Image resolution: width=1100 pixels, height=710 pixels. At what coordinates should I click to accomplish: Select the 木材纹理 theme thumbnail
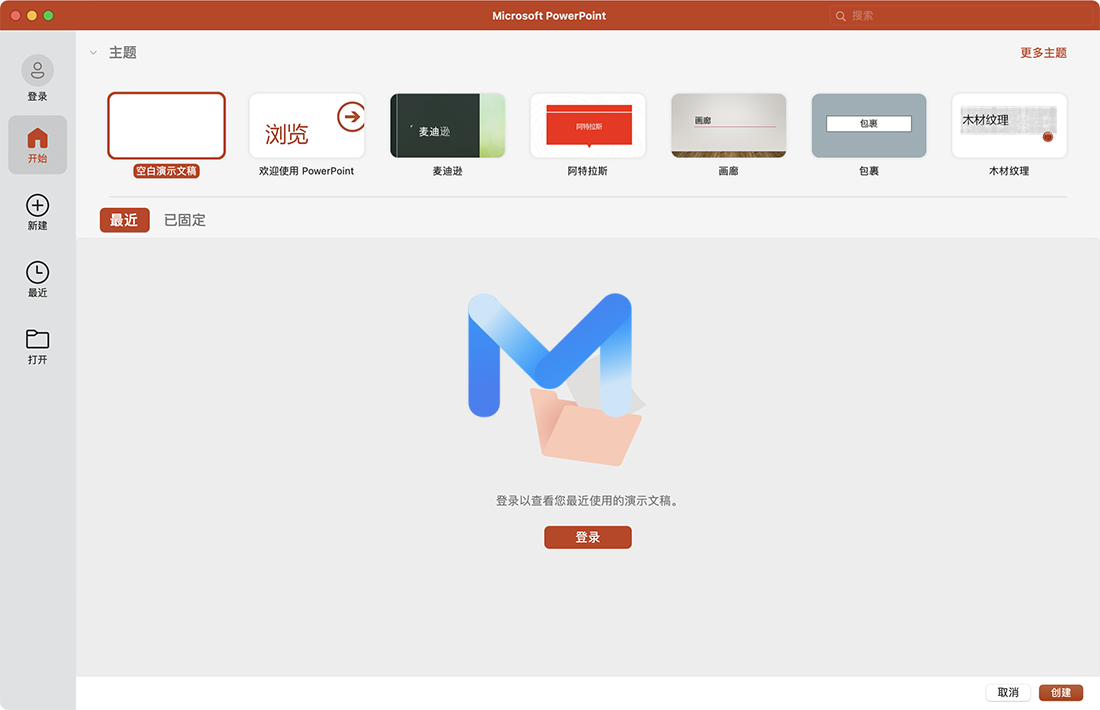point(1009,126)
